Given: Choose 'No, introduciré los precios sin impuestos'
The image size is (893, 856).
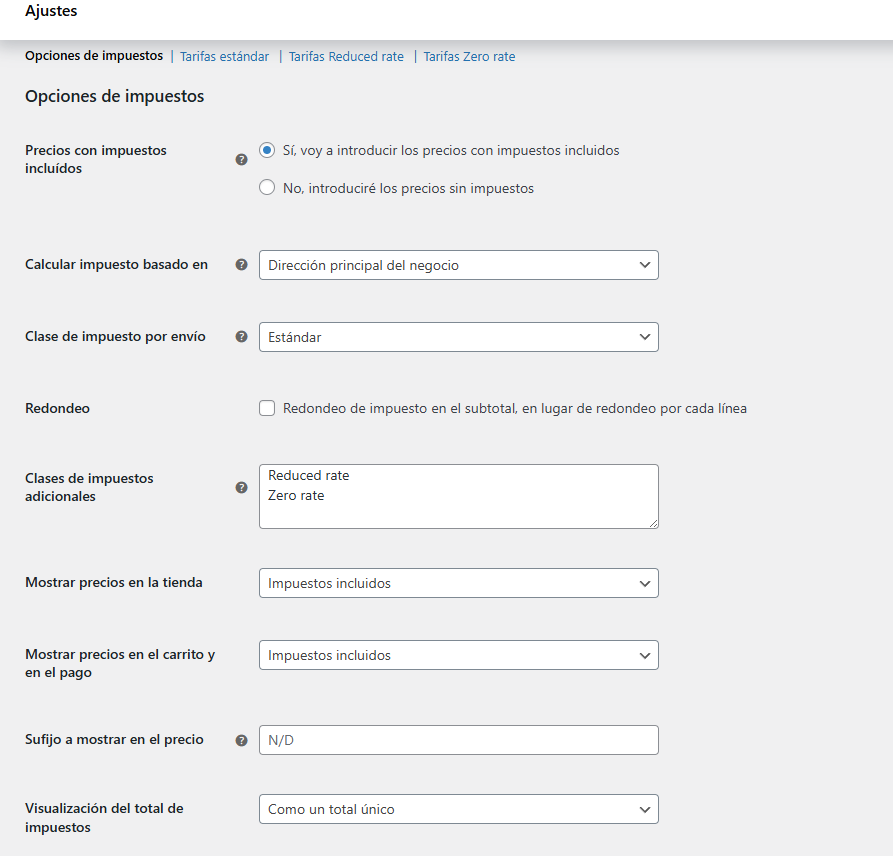Looking at the screenshot, I should (267, 188).
